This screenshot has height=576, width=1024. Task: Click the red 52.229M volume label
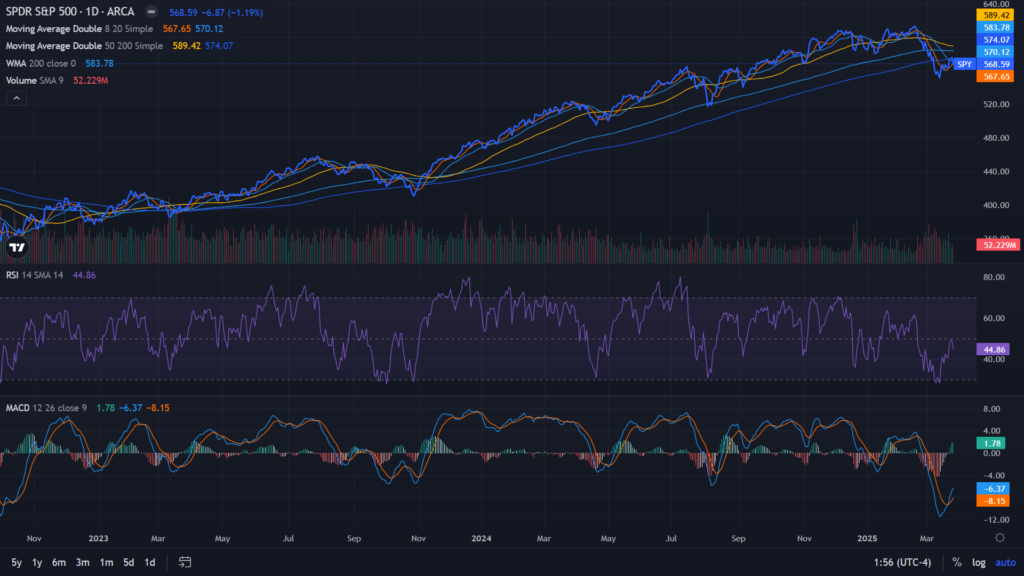pyautogui.click(x=998, y=245)
